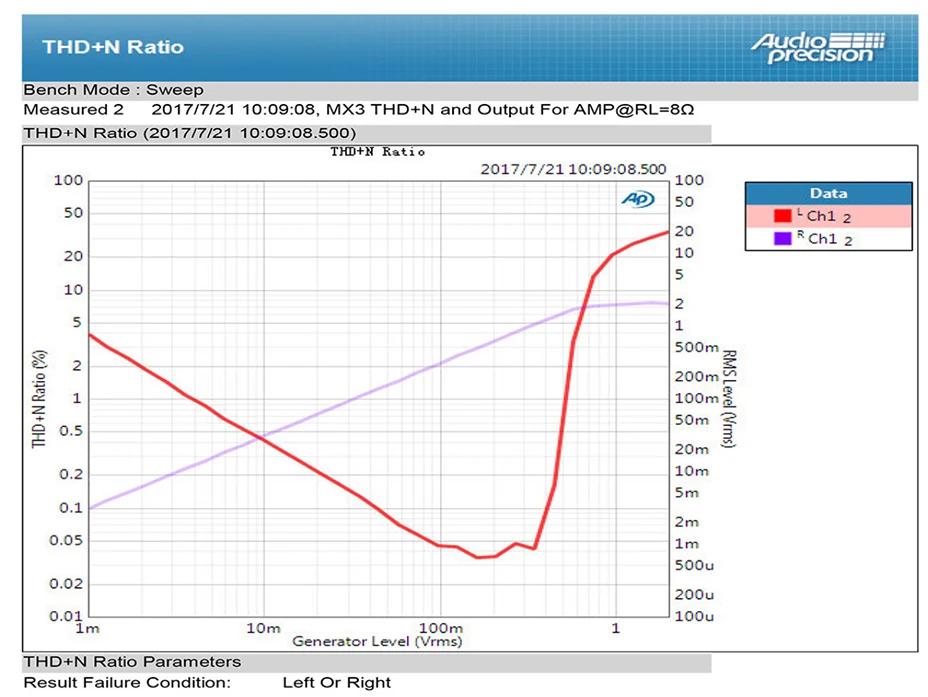Click the '100u' right axis tick value
The height and width of the screenshot is (697, 928).
694,617
